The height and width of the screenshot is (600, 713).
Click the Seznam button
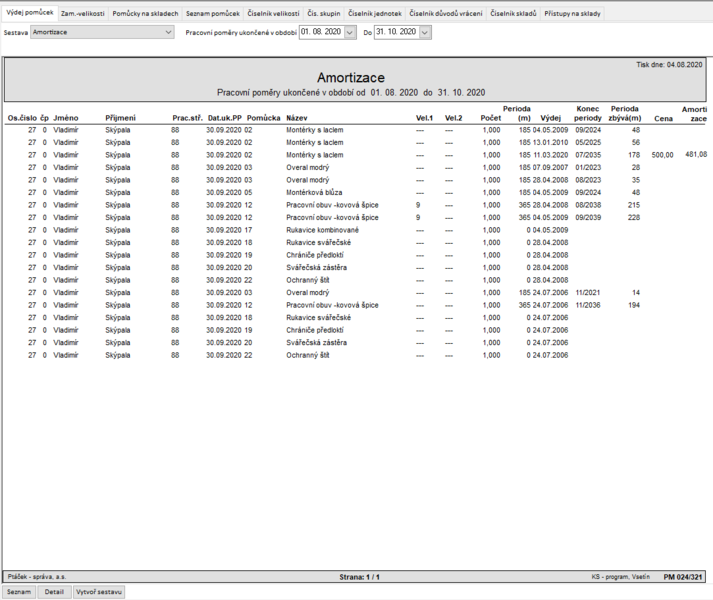[x=19, y=592]
